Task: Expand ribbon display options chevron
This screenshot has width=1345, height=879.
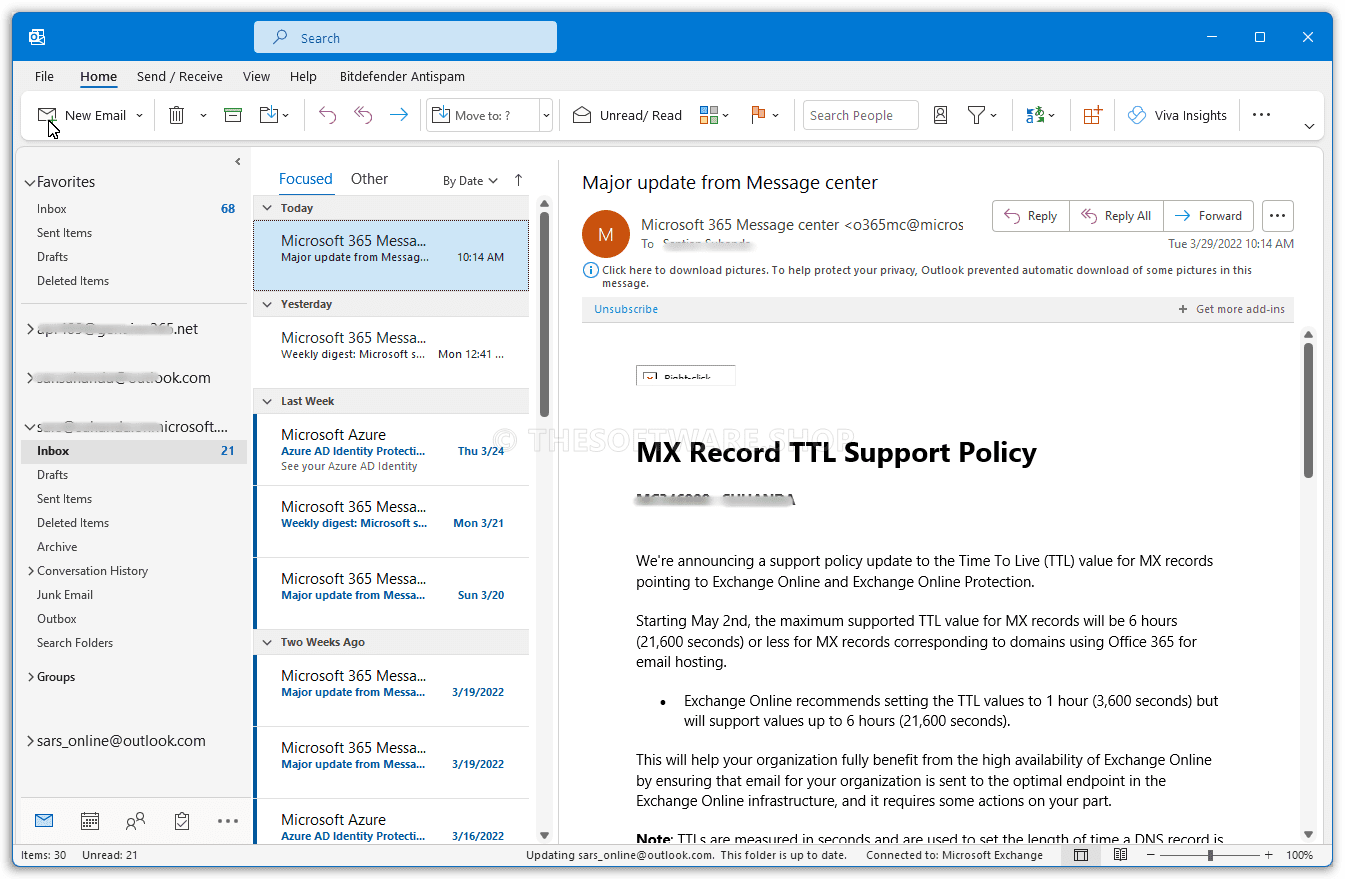Action: click(x=1309, y=126)
